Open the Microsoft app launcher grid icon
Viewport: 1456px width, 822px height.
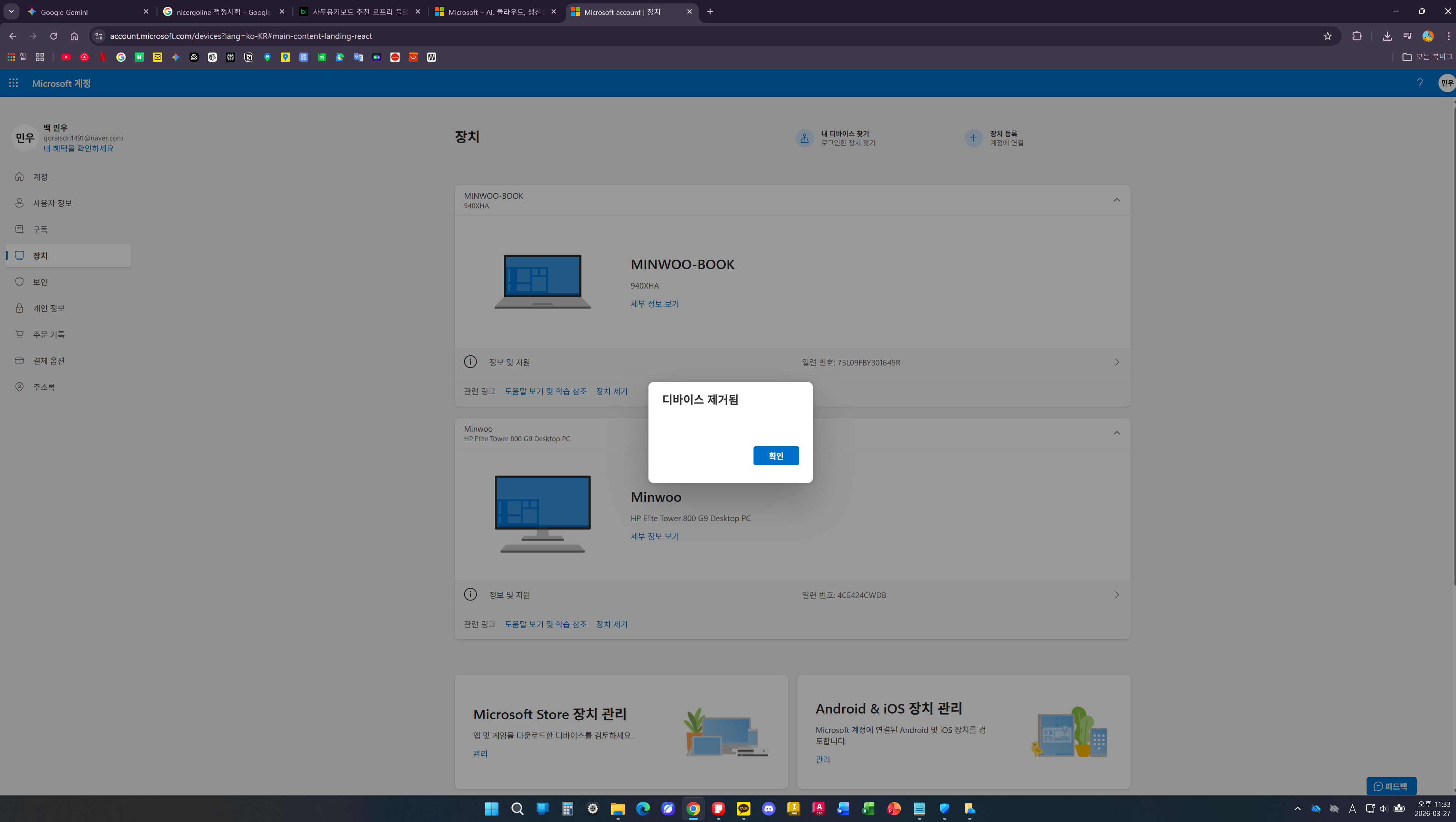[x=14, y=83]
